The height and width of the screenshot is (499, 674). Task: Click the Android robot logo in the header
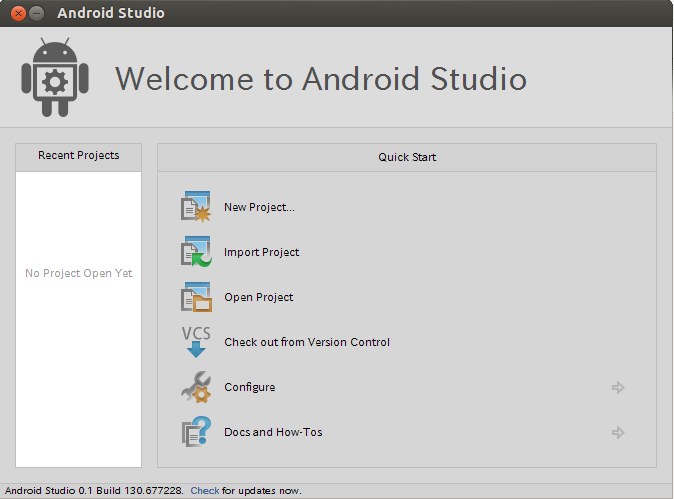(55, 77)
